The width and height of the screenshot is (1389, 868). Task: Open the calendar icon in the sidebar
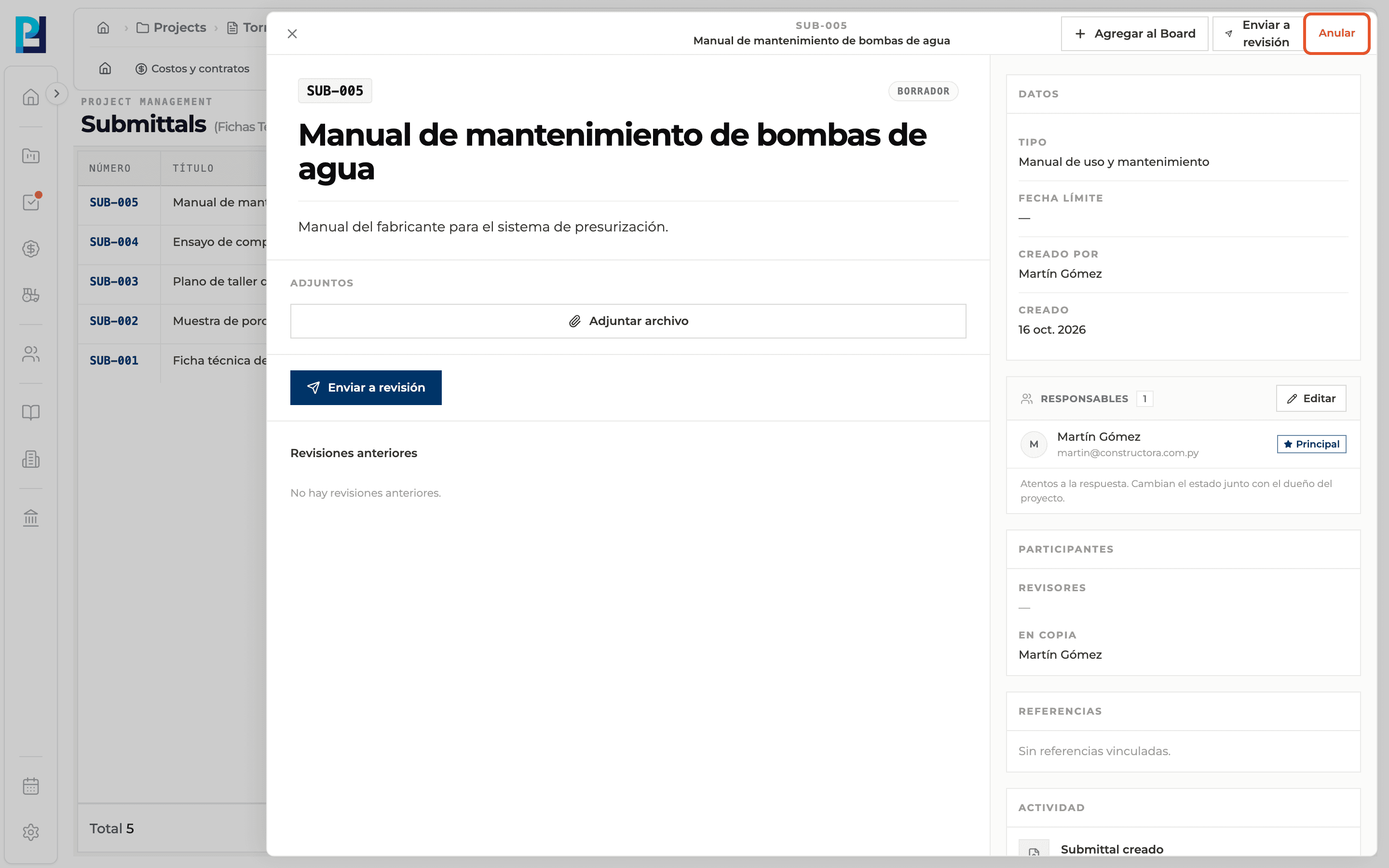point(31,786)
